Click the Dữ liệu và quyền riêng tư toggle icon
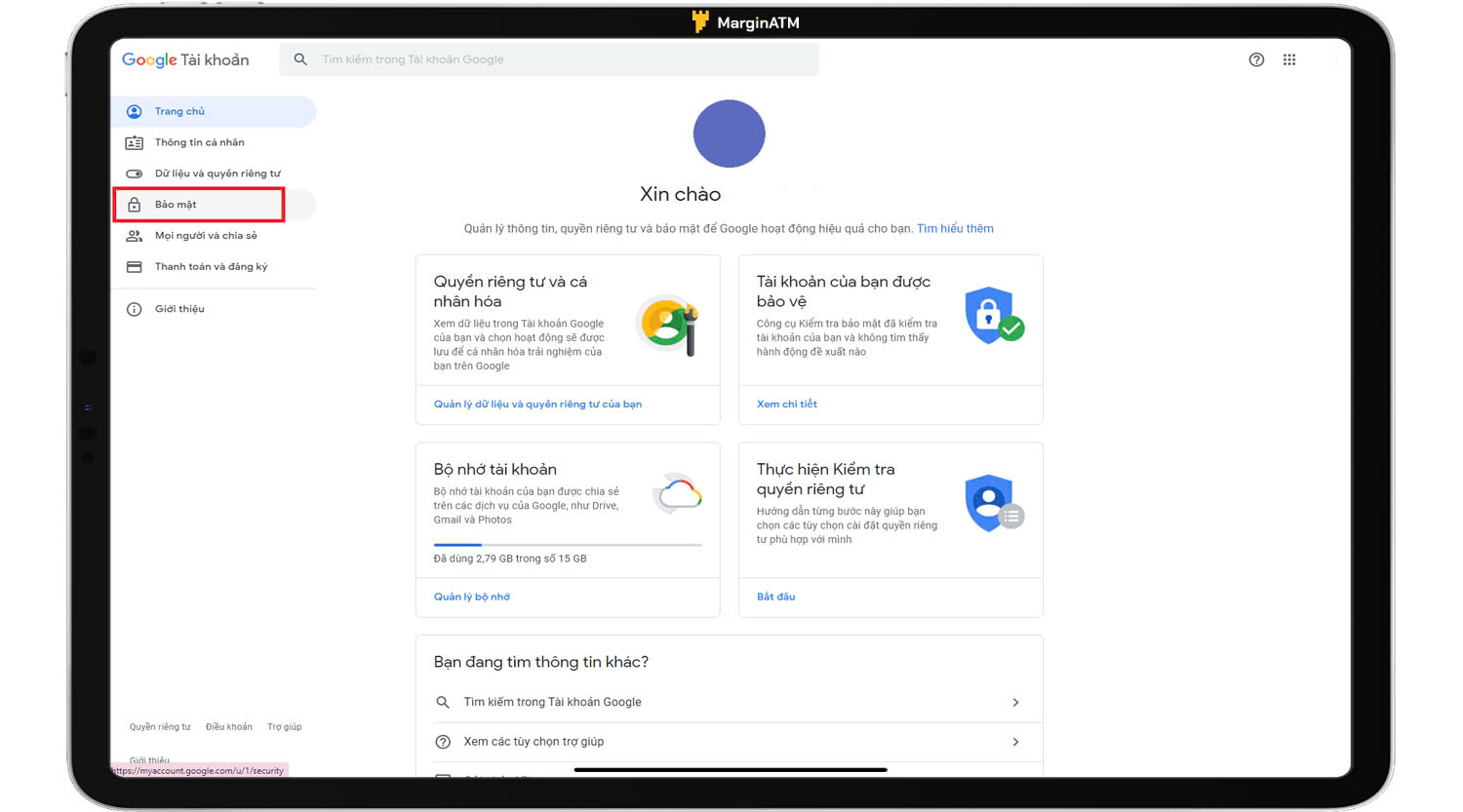Image resolution: width=1463 pixels, height=812 pixels. 135,174
